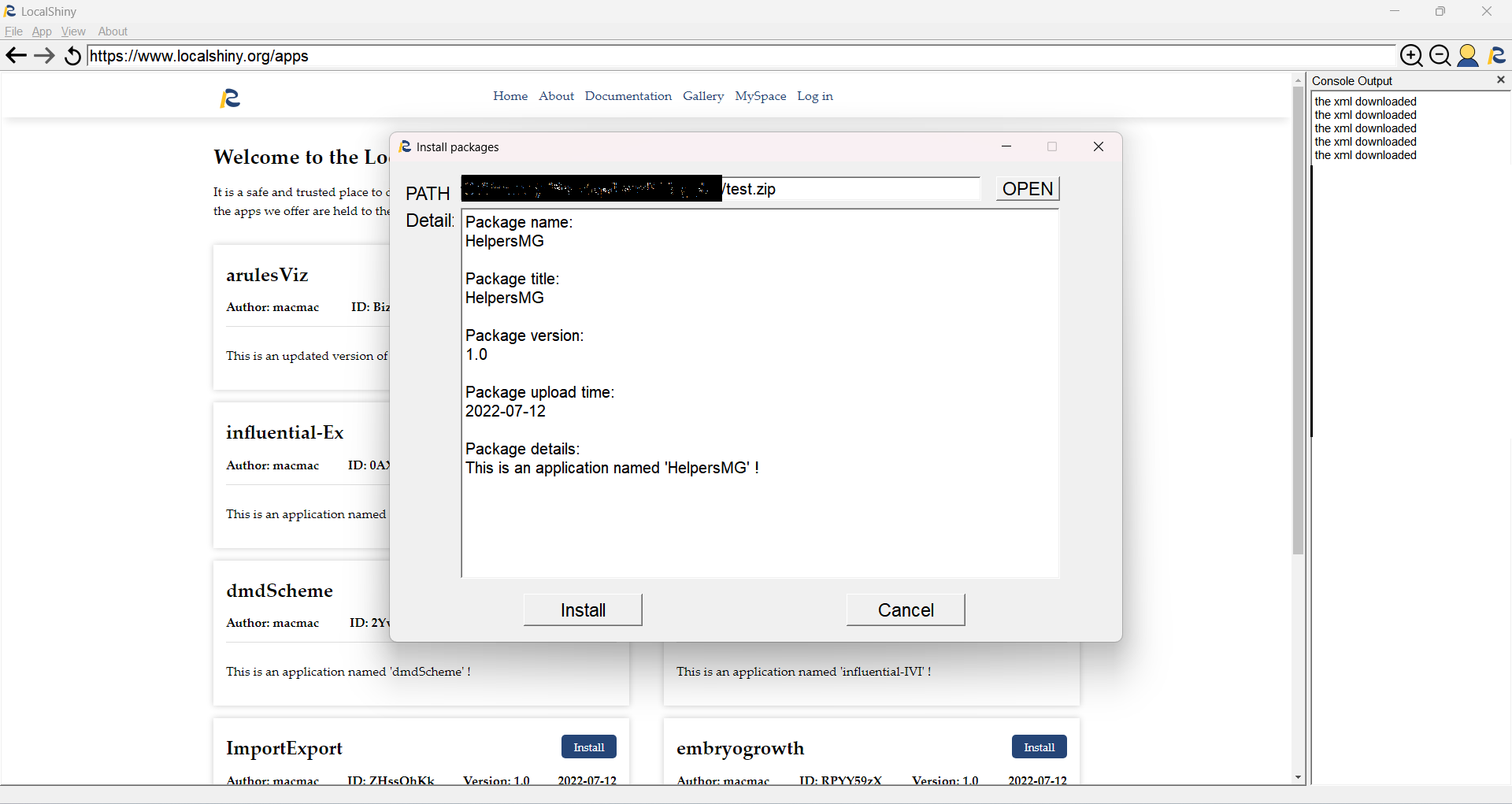Close the Console Output panel
Image resolution: width=1512 pixels, height=804 pixels.
[x=1501, y=80]
